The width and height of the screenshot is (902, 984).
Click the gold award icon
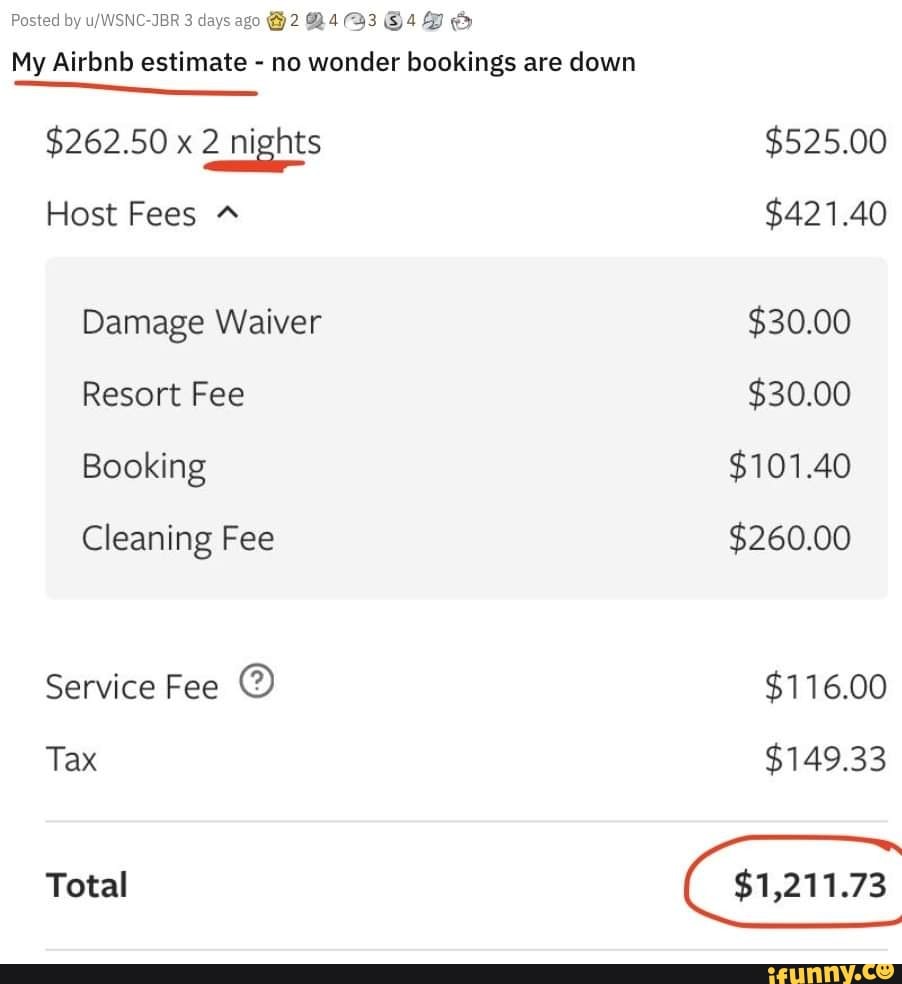pyautogui.click(x=277, y=20)
